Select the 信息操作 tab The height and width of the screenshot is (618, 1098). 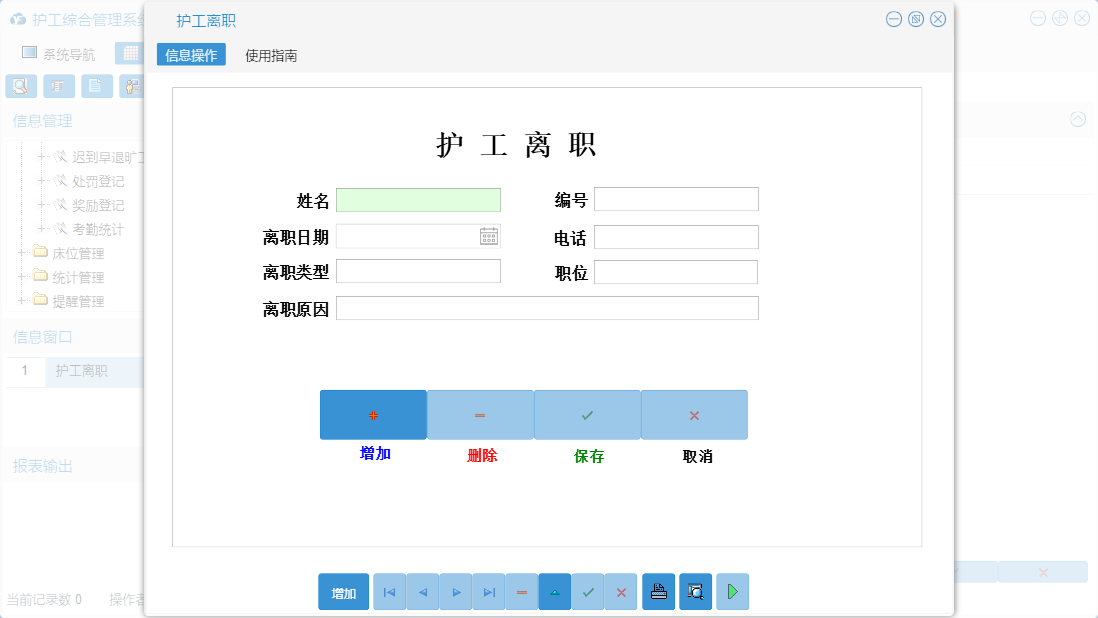[x=191, y=55]
